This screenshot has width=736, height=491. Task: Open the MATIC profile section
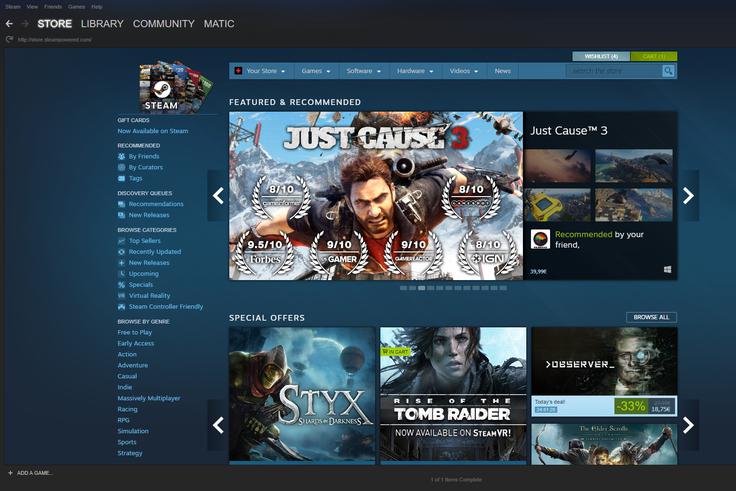click(x=219, y=23)
